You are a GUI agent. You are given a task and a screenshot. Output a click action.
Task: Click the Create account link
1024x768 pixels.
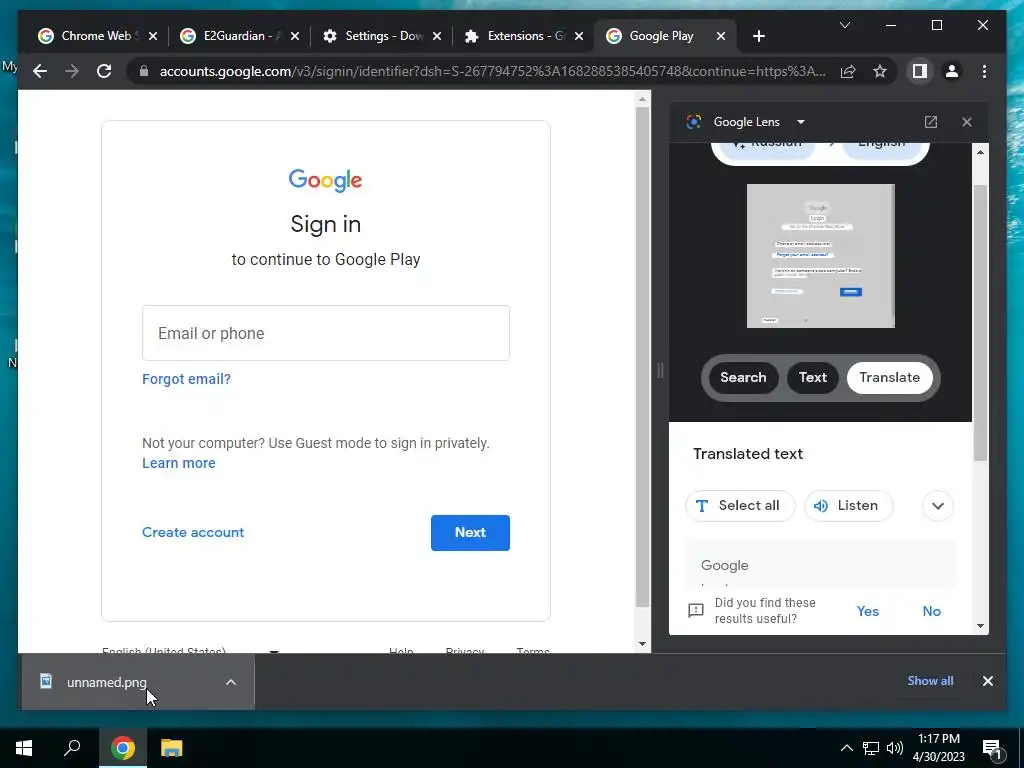pyautogui.click(x=193, y=532)
